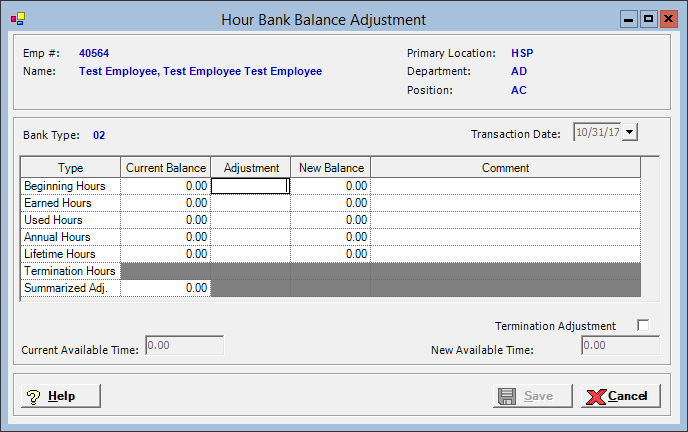Click the application icon in title bar
The width and height of the screenshot is (688, 432).
coord(18,19)
